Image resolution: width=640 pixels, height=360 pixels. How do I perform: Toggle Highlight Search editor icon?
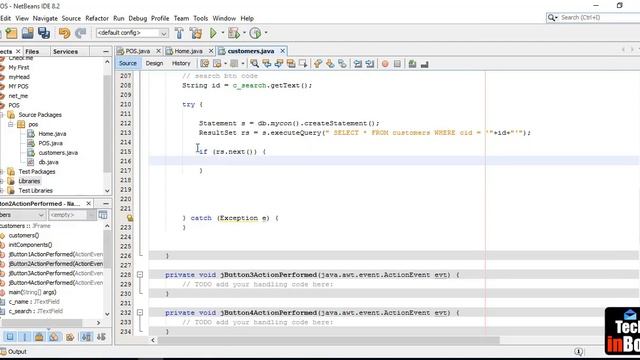(x=291, y=64)
